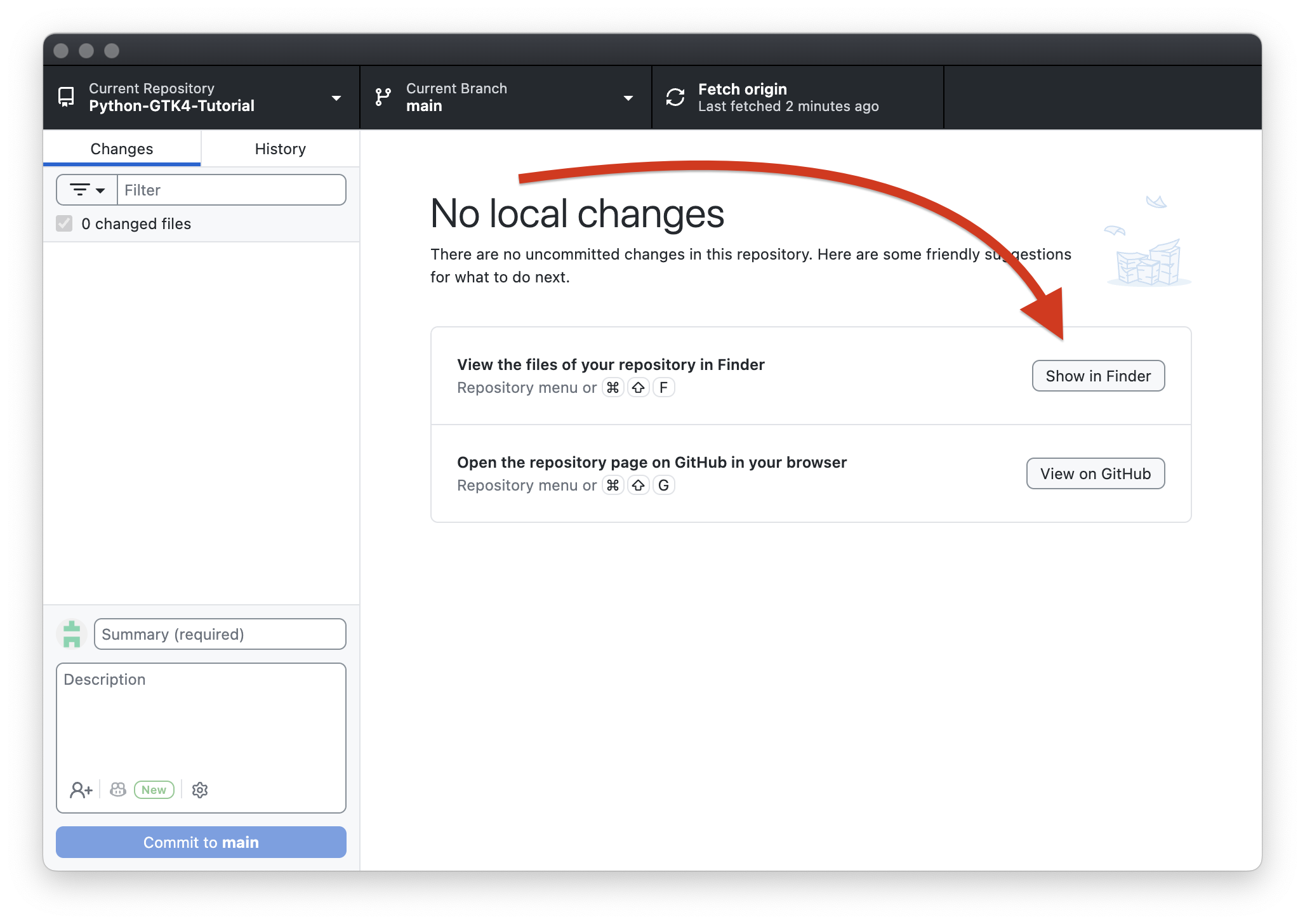Click the branch icon beside Current Branch

(x=383, y=97)
